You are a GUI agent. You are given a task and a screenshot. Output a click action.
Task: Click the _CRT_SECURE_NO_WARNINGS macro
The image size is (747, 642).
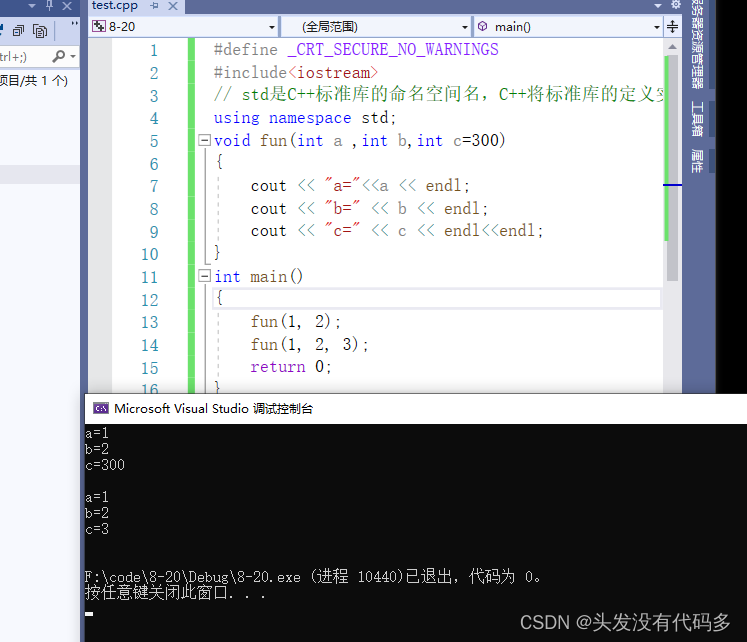point(393,50)
